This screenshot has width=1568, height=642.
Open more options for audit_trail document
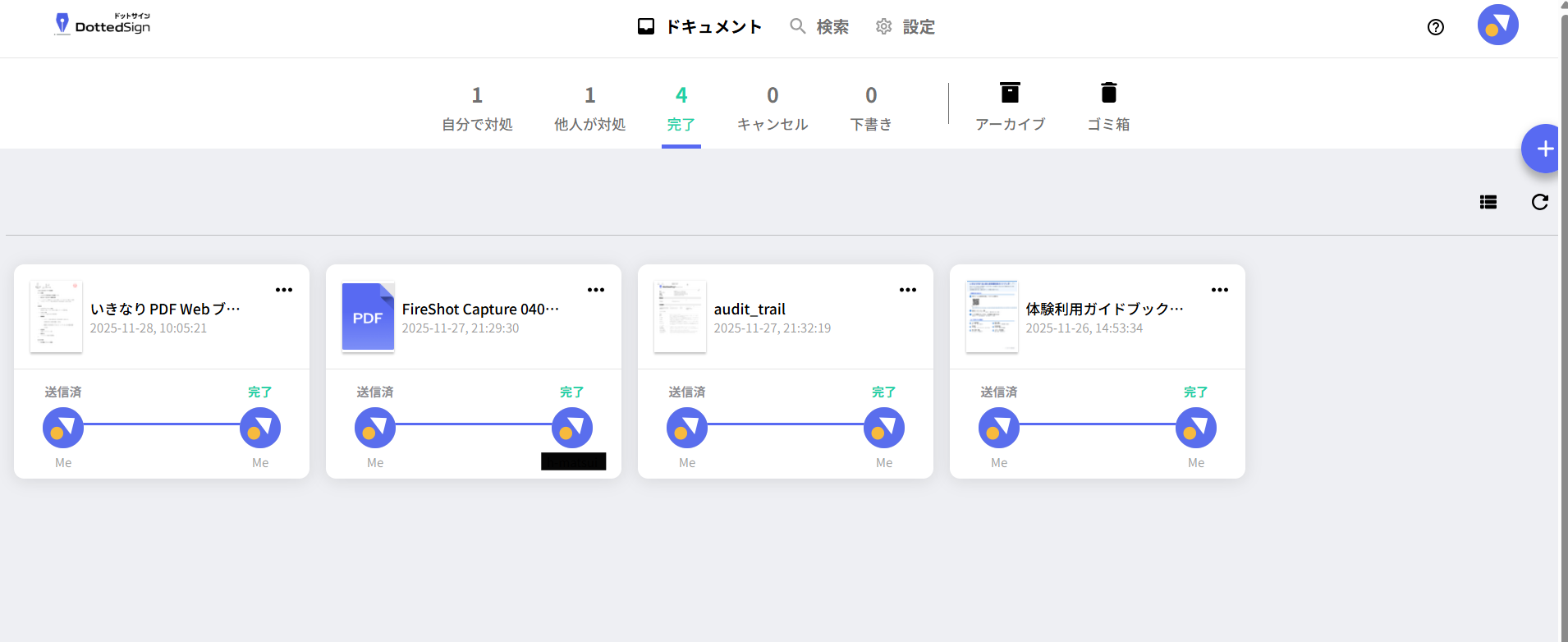coord(908,290)
